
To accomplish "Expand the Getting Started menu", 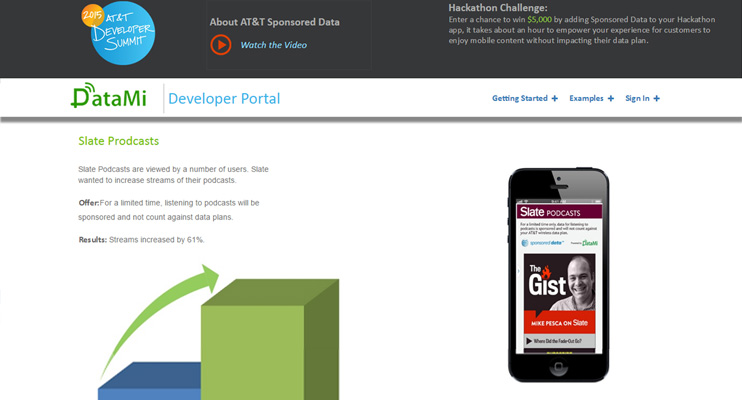I will coord(525,98).
